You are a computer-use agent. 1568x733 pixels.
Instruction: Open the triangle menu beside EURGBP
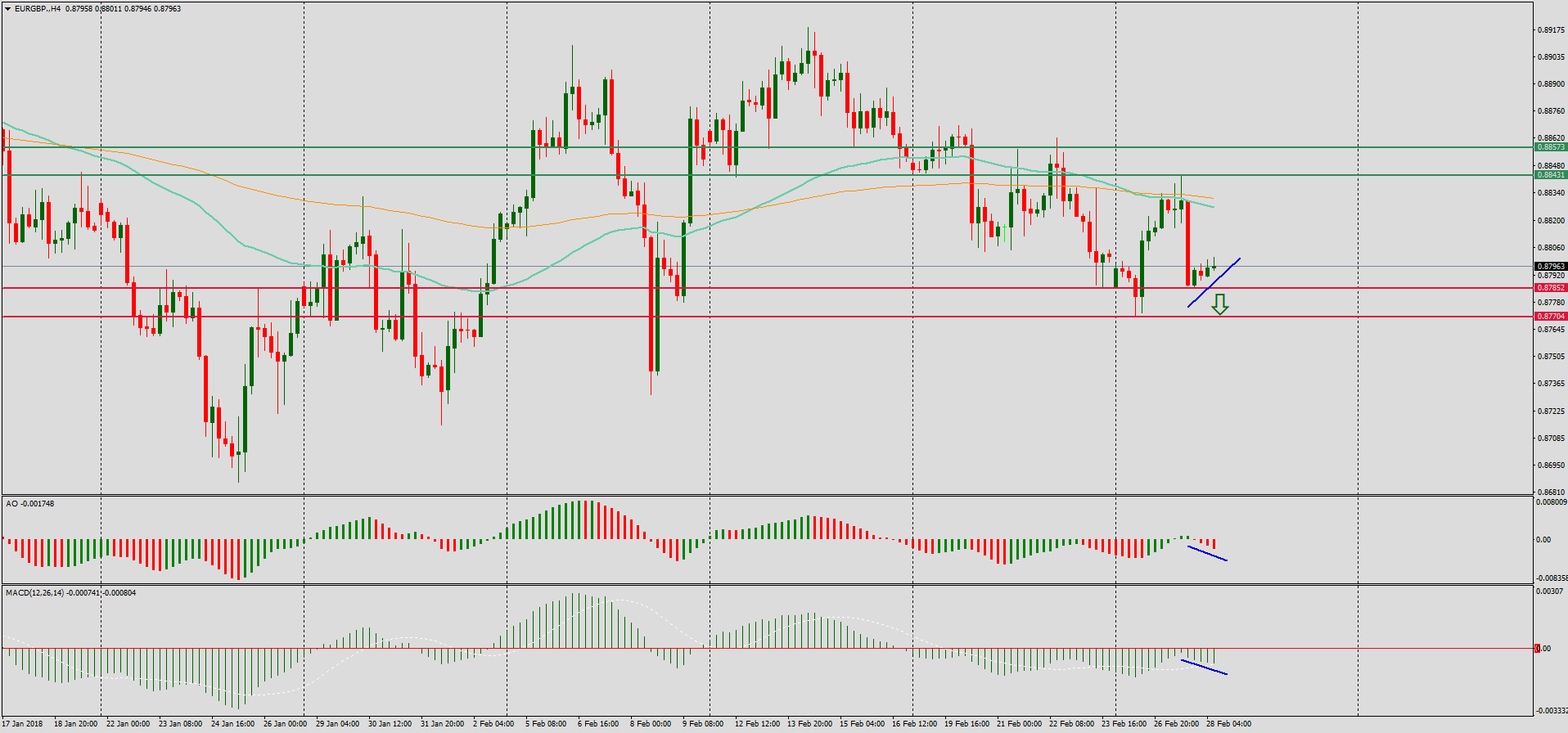[7, 9]
